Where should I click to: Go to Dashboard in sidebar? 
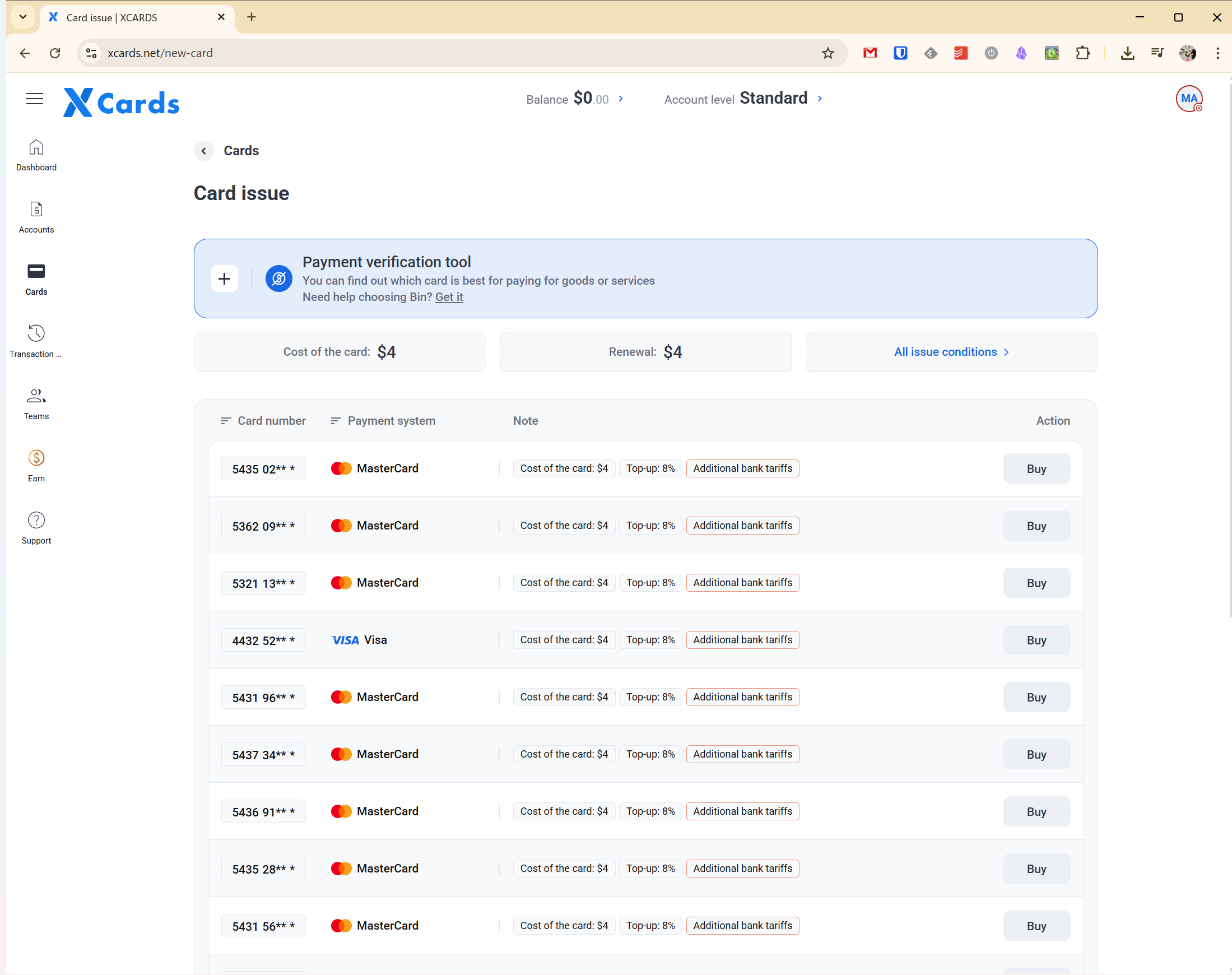click(36, 155)
